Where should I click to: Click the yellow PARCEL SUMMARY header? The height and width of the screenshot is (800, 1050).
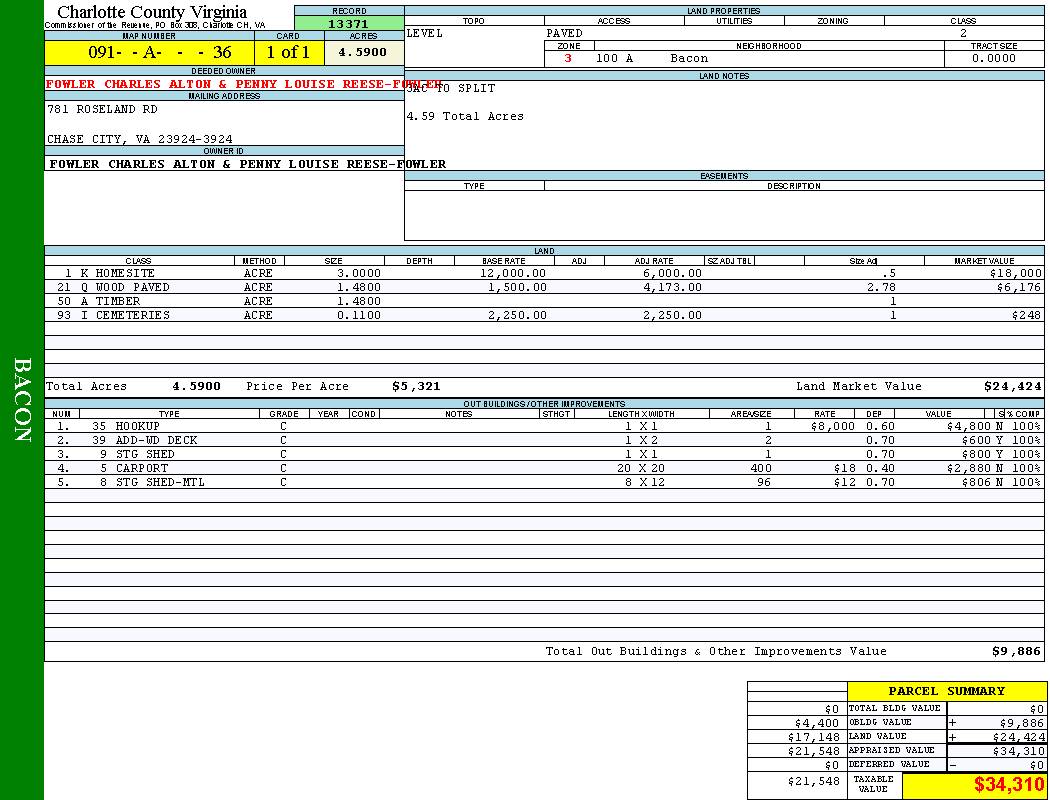946,691
